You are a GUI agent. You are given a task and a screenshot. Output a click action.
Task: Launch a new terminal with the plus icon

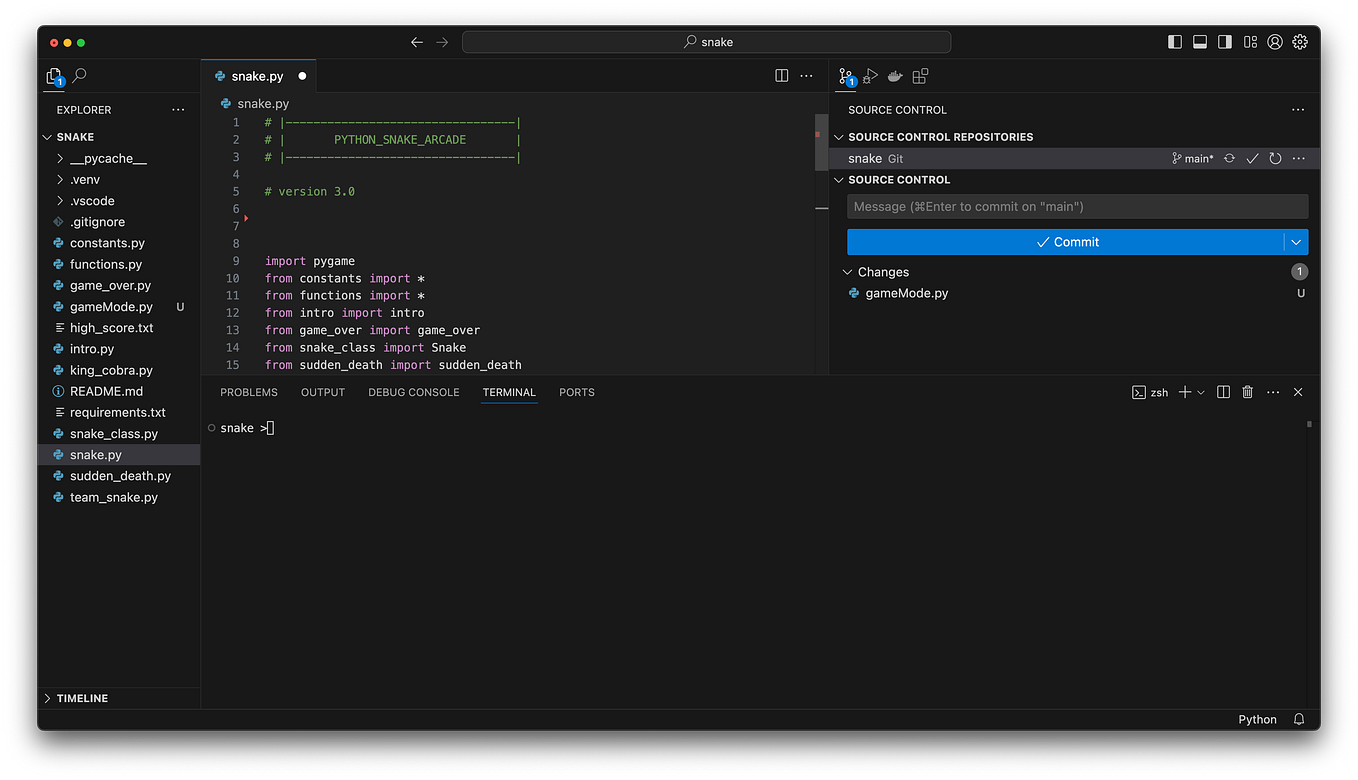tap(1186, 391)
